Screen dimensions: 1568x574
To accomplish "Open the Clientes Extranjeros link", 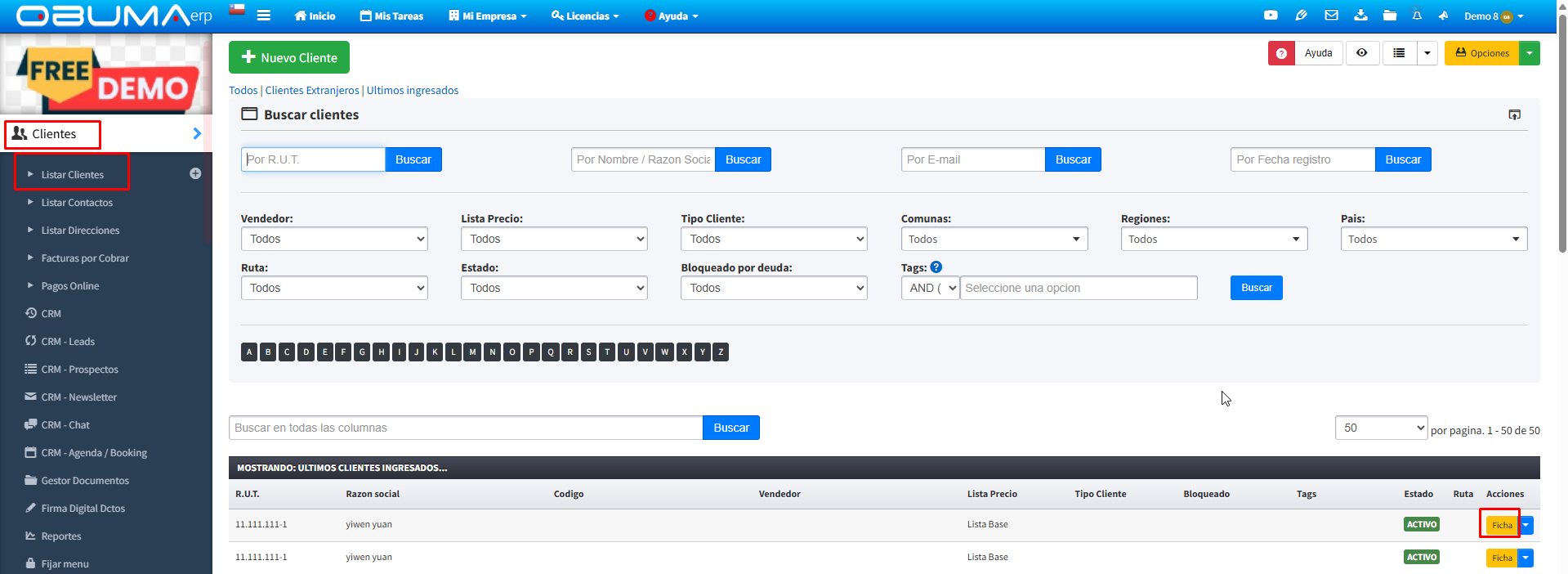I will click(311, 90).
